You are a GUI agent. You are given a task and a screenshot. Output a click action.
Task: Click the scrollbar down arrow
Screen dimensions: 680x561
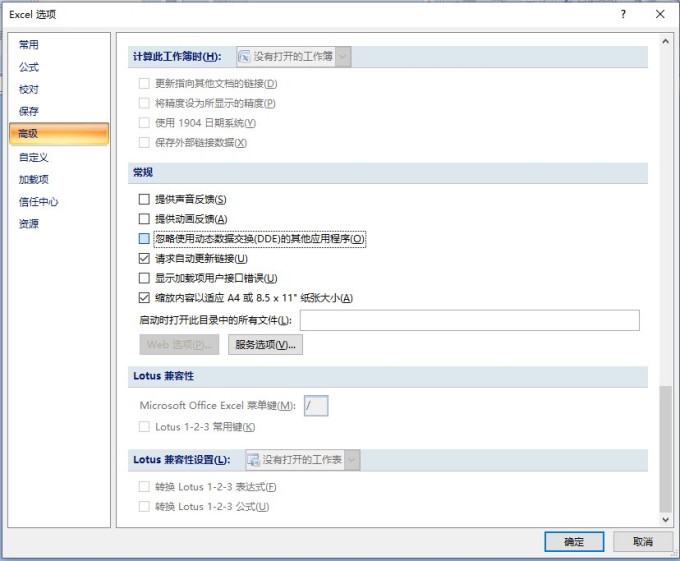pos(665,519)
